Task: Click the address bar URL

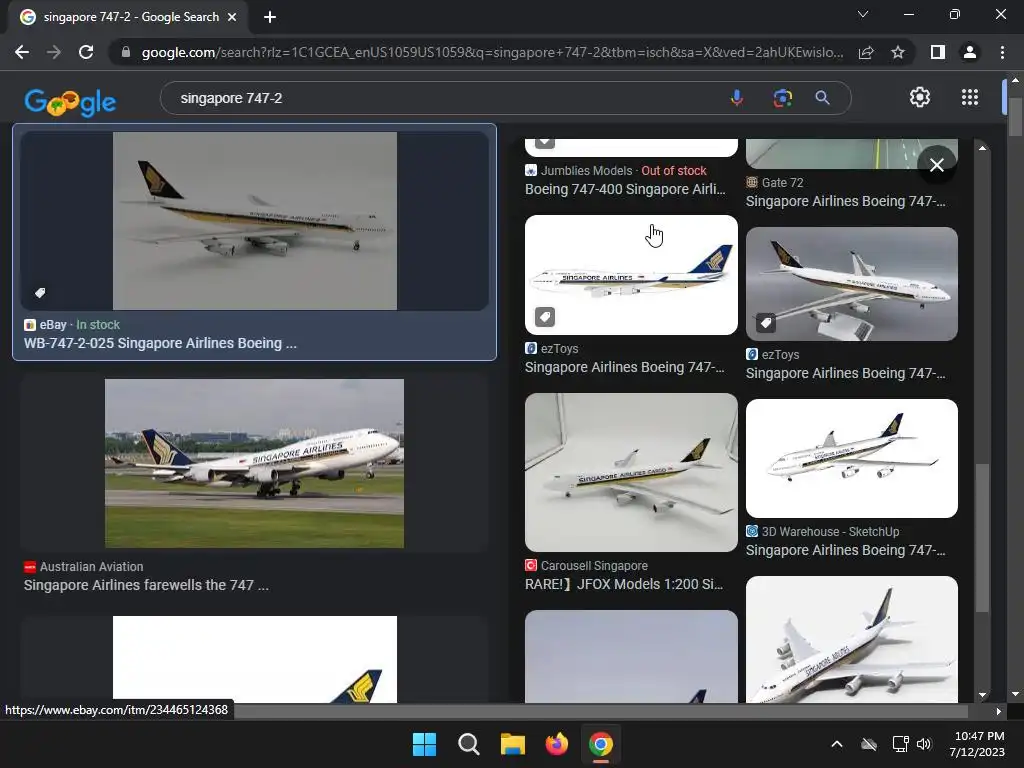Action: click(x=492, y=52)
